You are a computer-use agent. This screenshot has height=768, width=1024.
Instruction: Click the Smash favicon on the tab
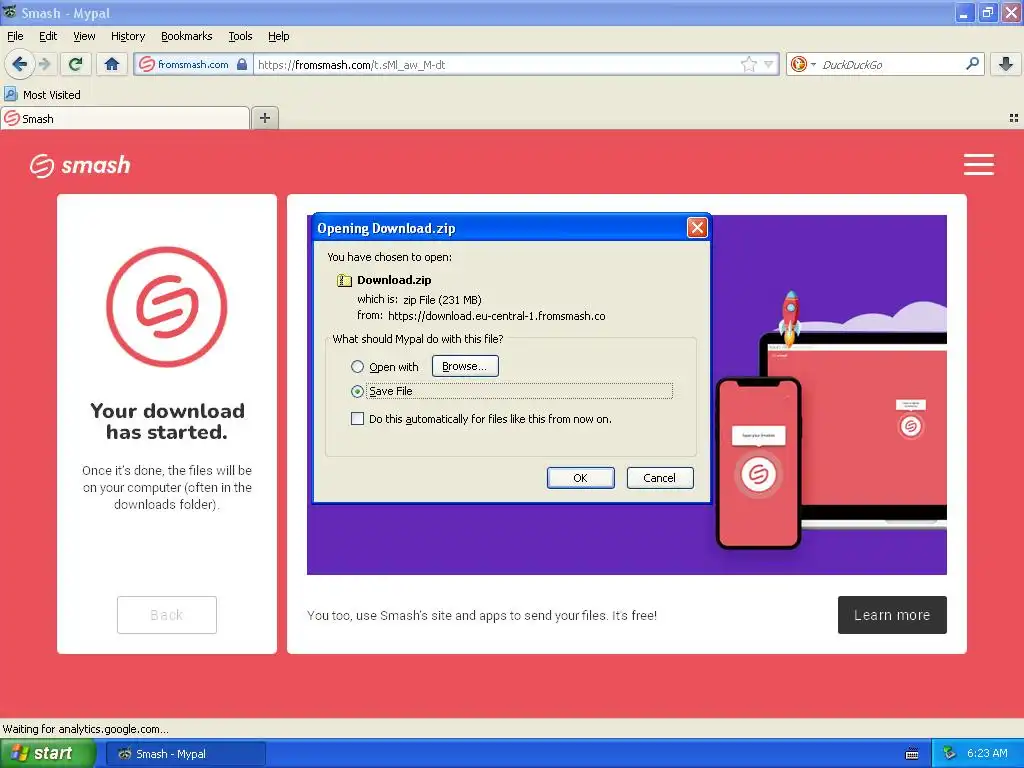pyautogui.click(x=12, y=118)
